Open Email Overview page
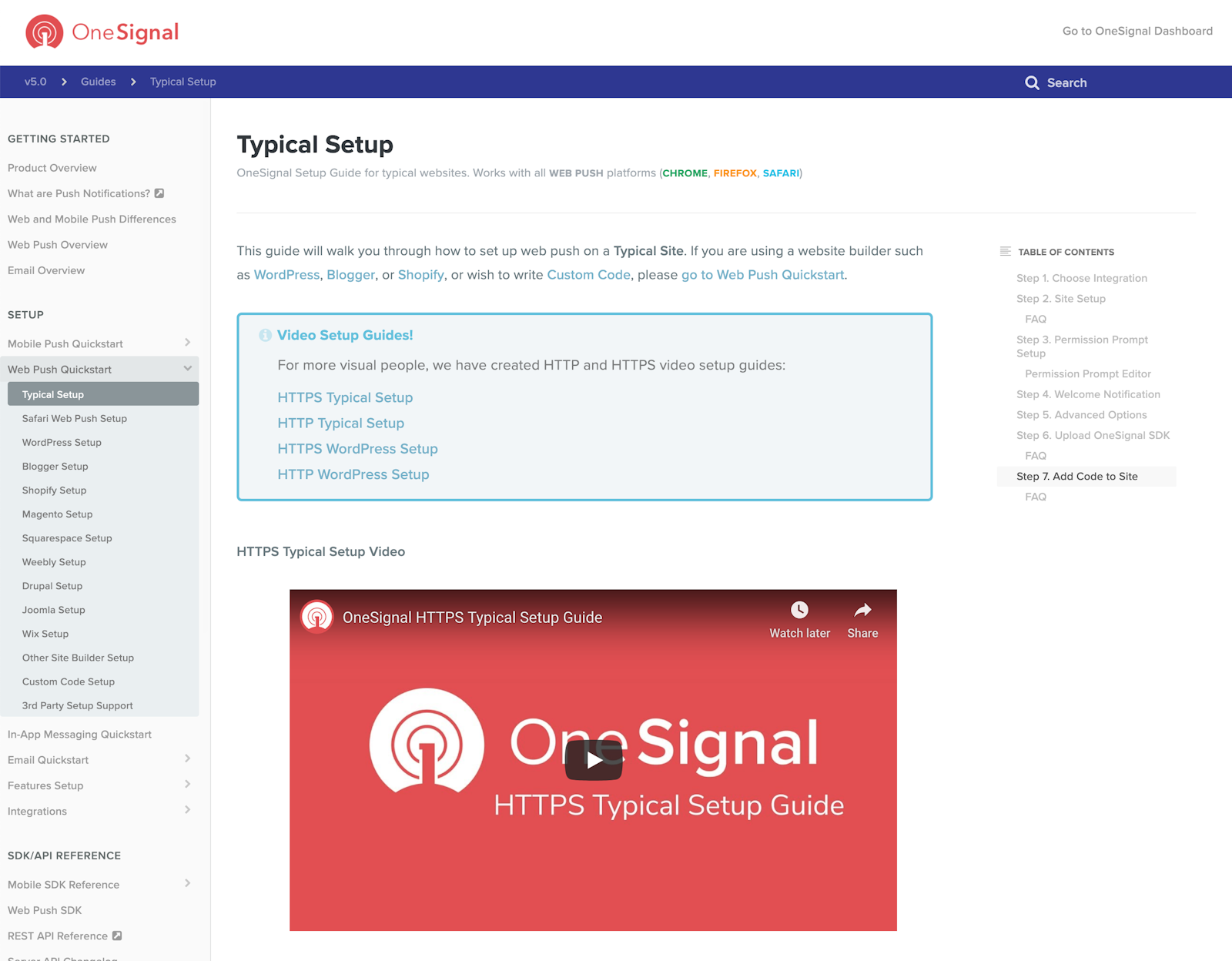The width and height of the screenshot is (1232, 961). coord(46,270)
